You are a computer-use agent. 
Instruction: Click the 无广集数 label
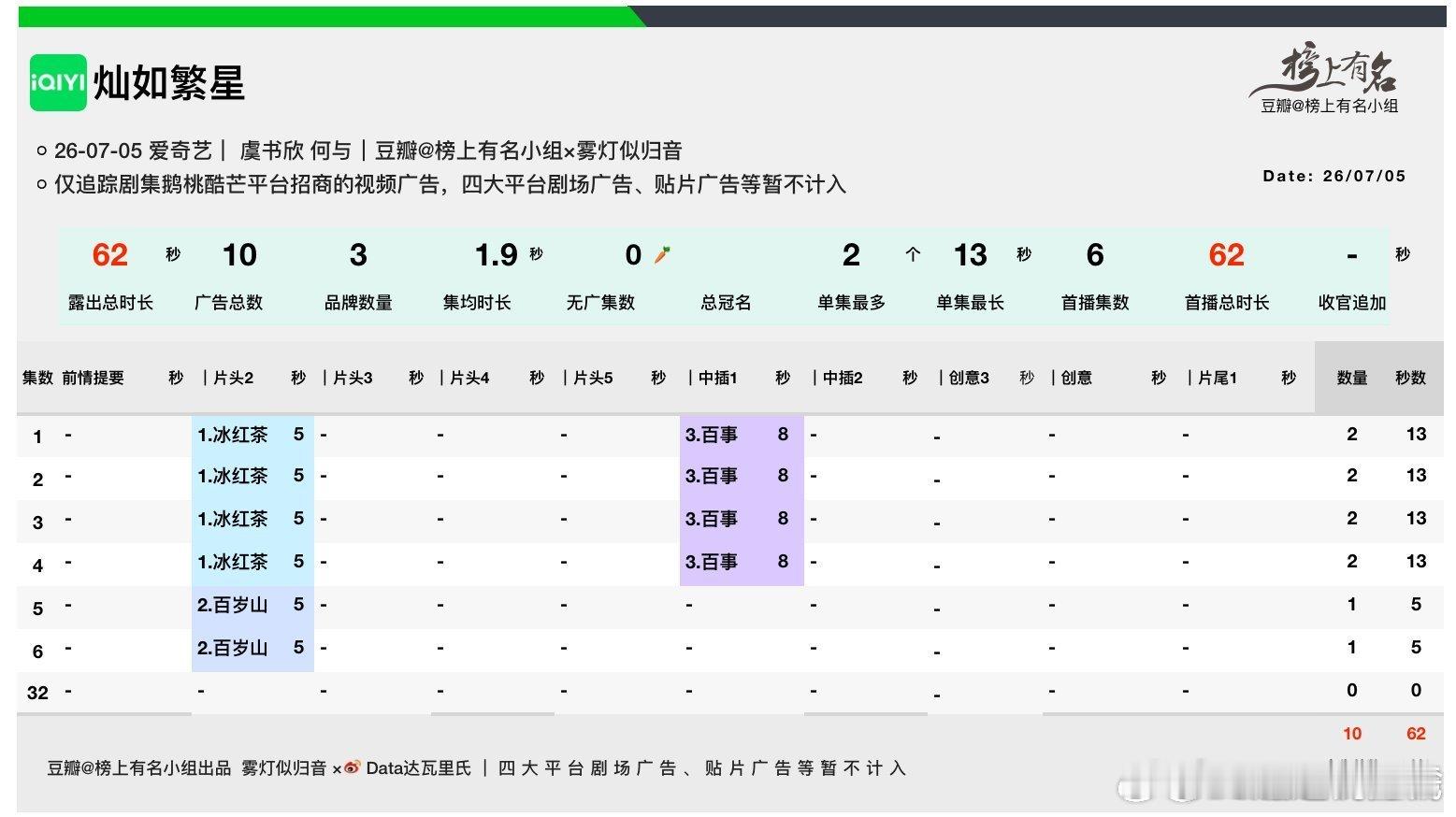600,303
